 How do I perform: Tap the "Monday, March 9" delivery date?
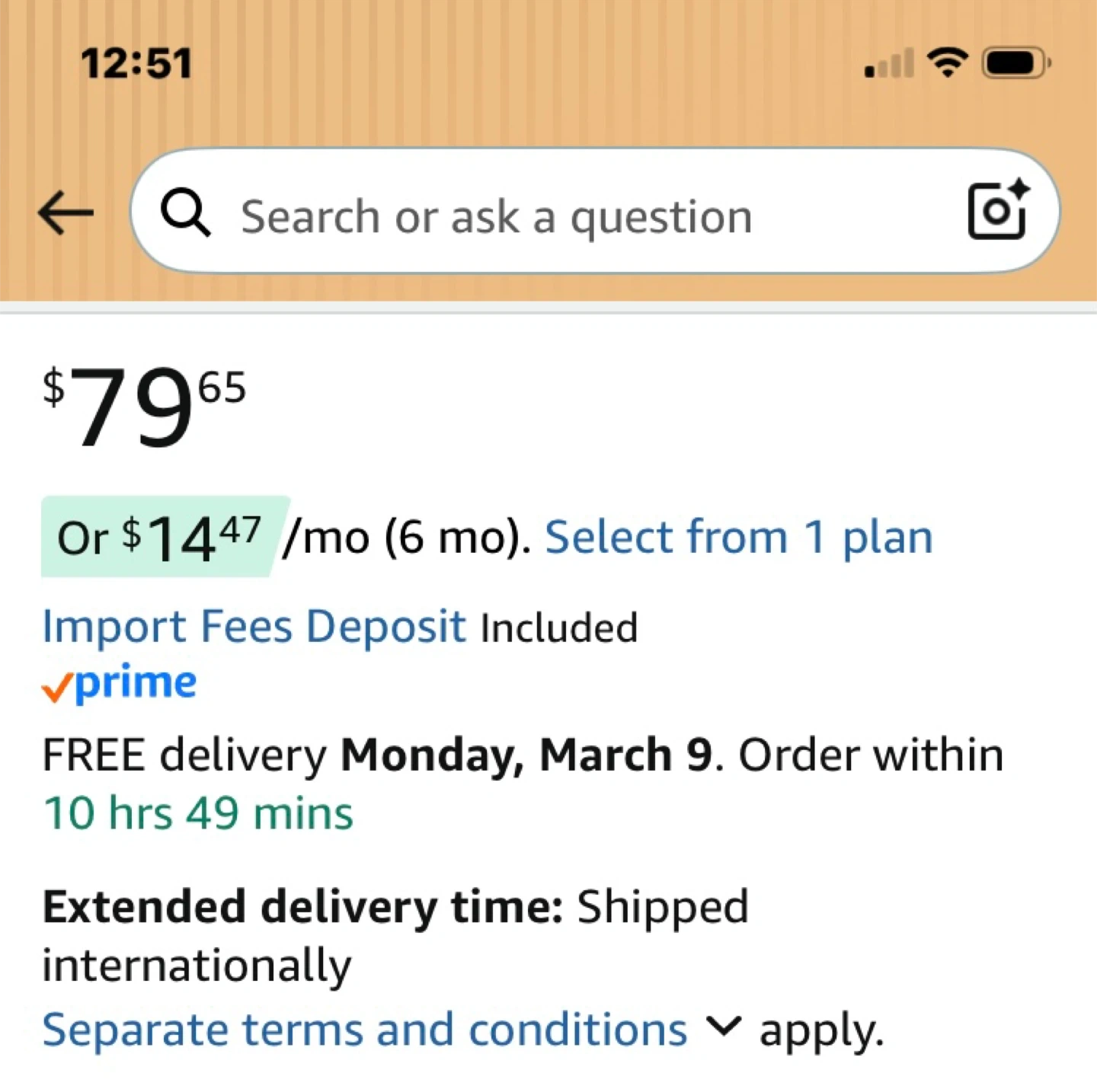[526, 755]
